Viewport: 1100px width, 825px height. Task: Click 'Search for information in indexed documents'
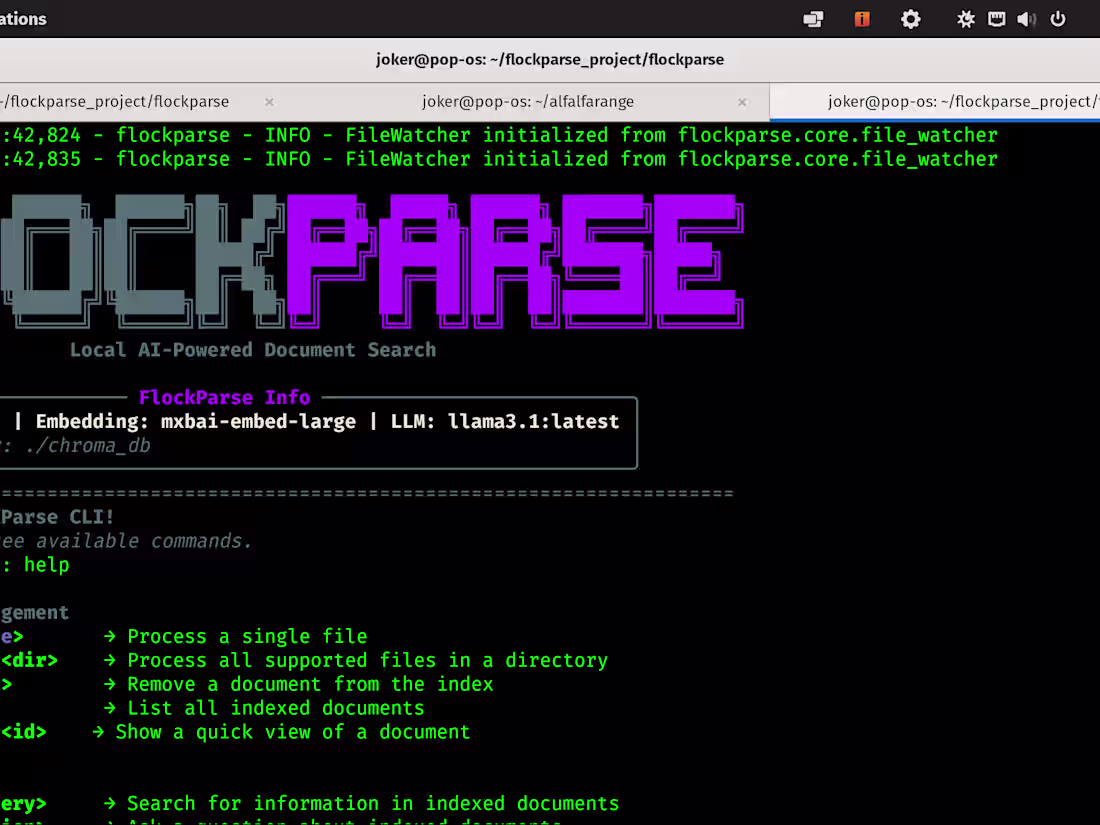(x=373, y=803)
